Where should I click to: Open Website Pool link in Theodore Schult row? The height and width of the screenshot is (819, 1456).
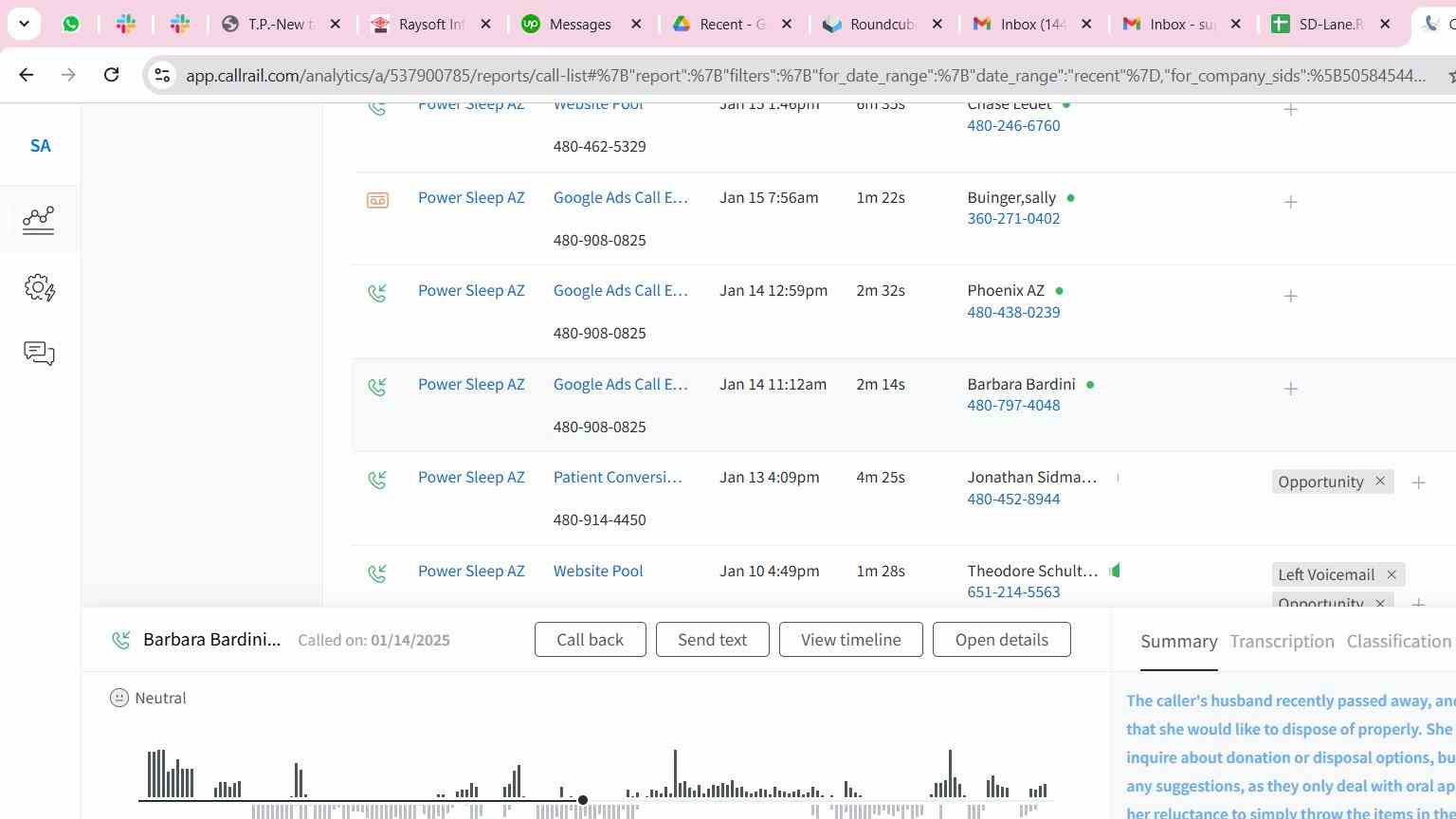[598, 572]
